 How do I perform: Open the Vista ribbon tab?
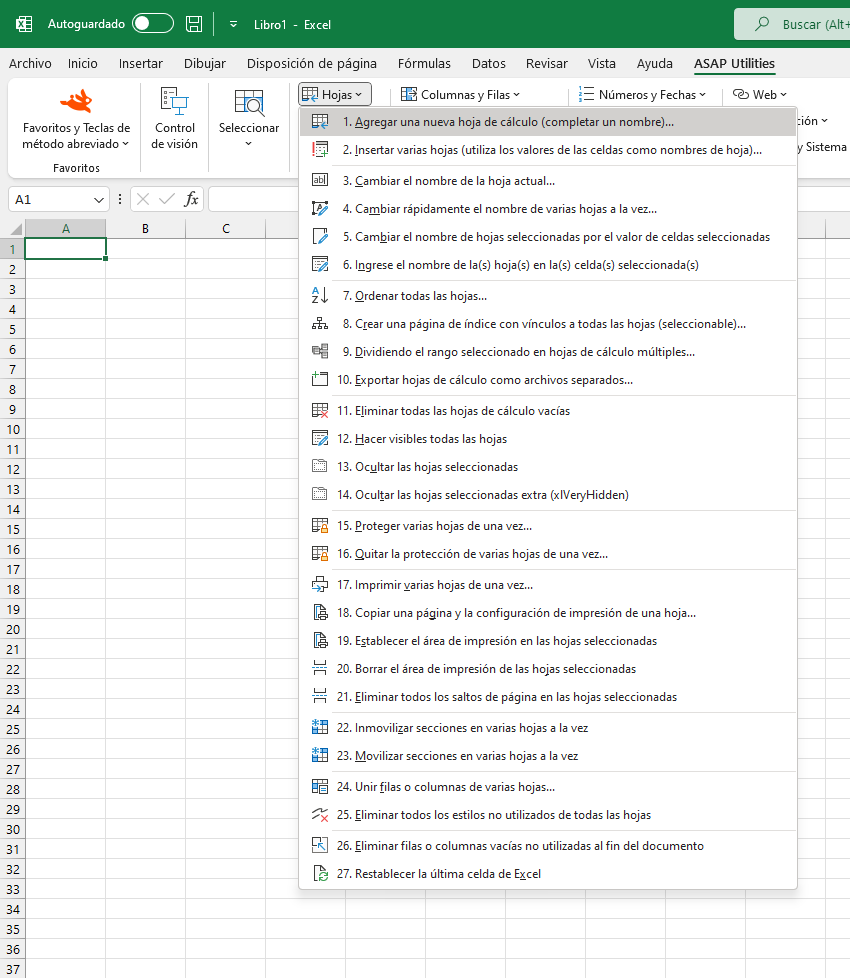click(x=601, y=64)
